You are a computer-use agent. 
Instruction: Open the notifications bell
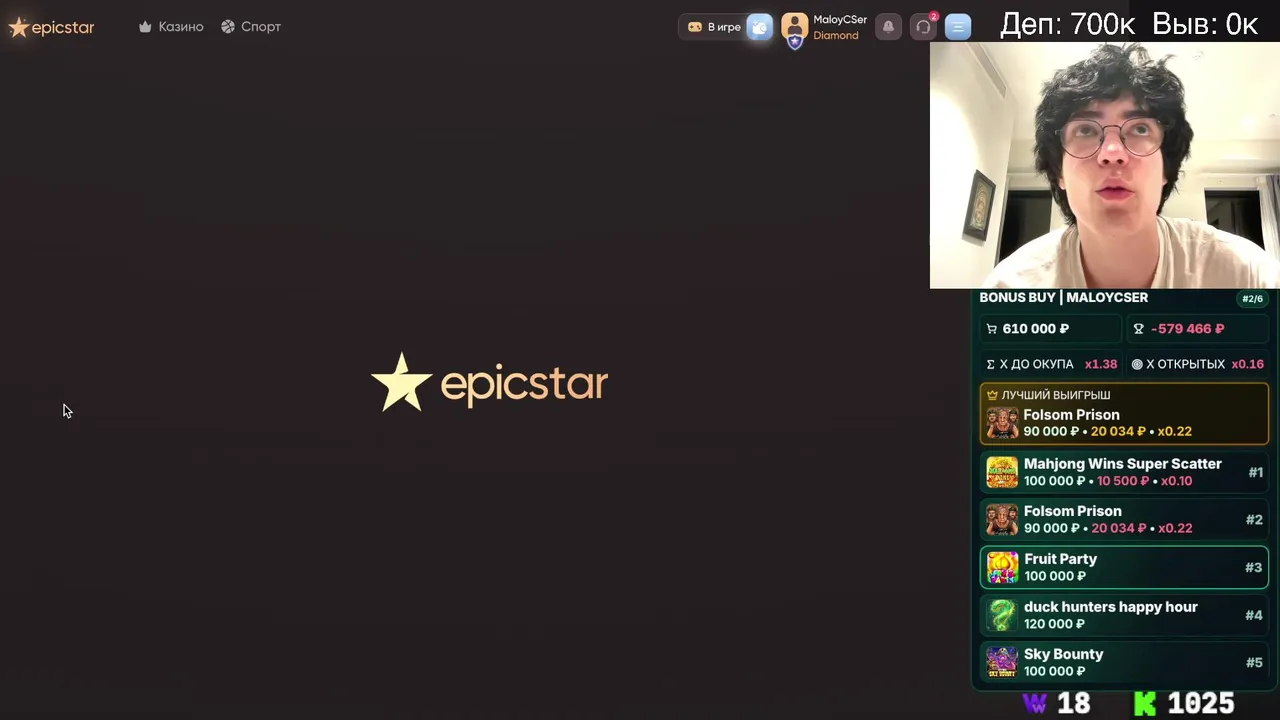[888, 27]
